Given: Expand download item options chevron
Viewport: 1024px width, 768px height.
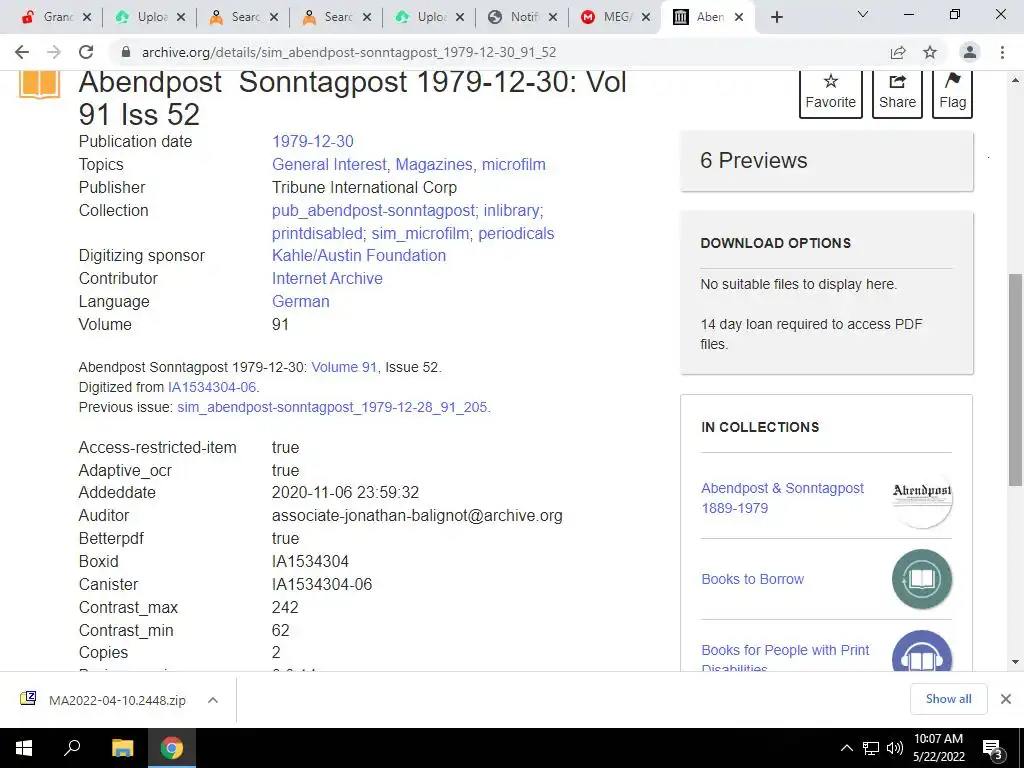Looking at the screenshot, I should click(x=212, y=700).
